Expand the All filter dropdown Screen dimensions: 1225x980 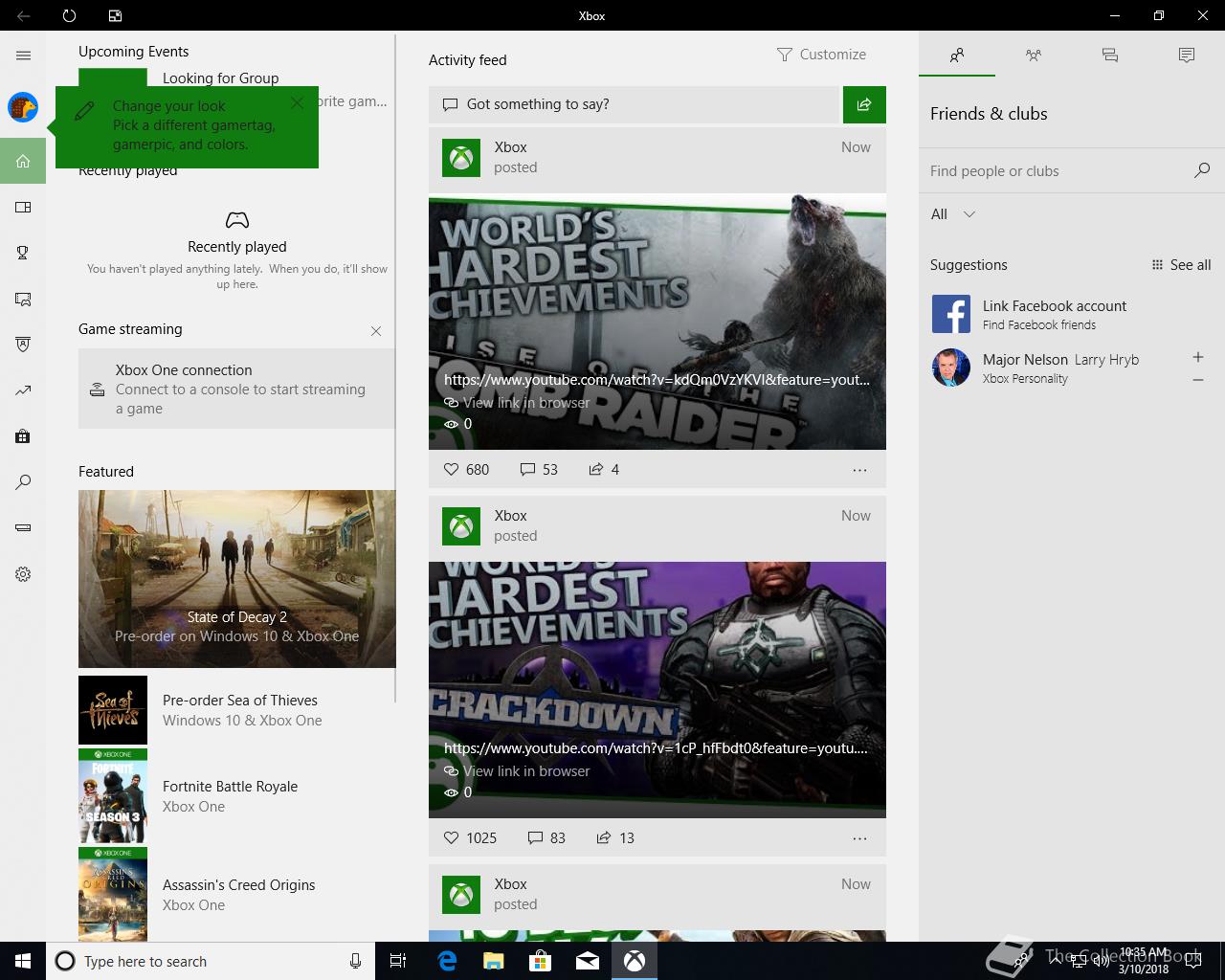click(x=953, y=214)
